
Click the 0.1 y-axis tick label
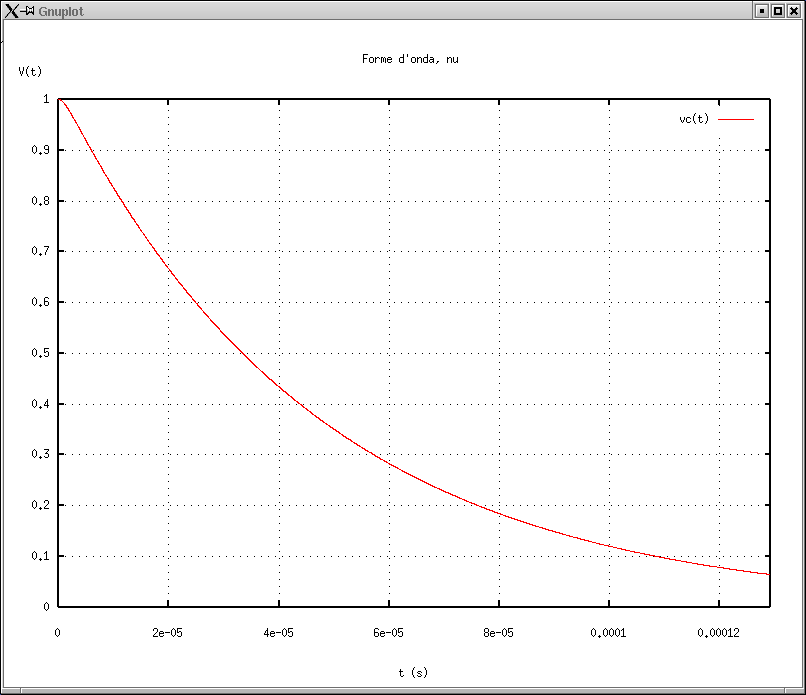(41, 556)
